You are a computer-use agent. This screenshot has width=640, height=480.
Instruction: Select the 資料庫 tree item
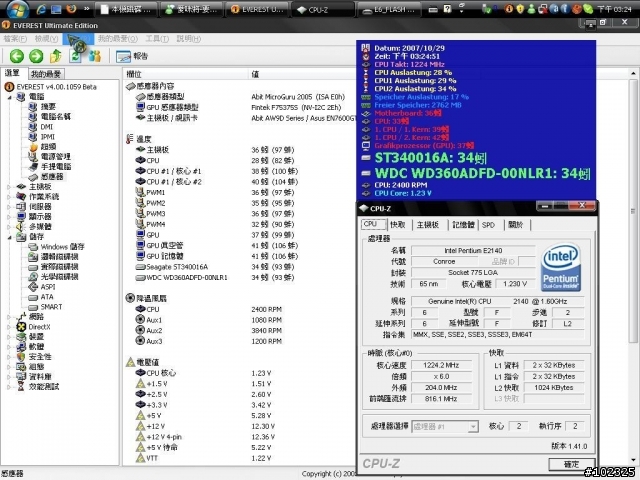pyautogui.click(x=40, y=376)
